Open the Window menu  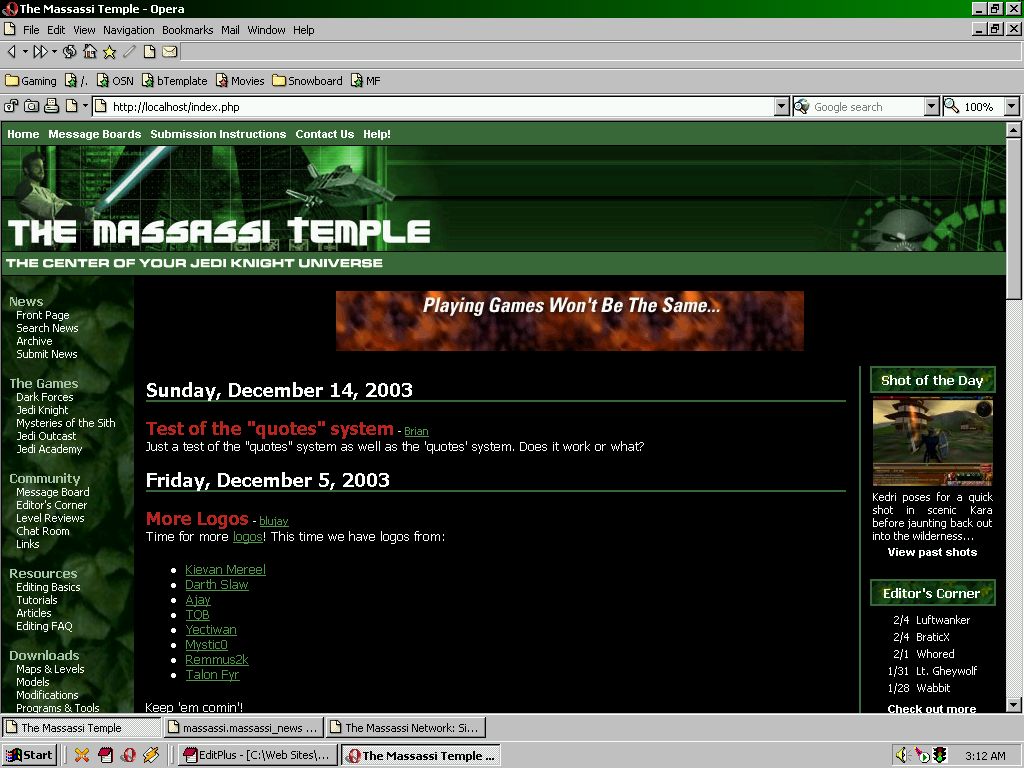point(266,30)
